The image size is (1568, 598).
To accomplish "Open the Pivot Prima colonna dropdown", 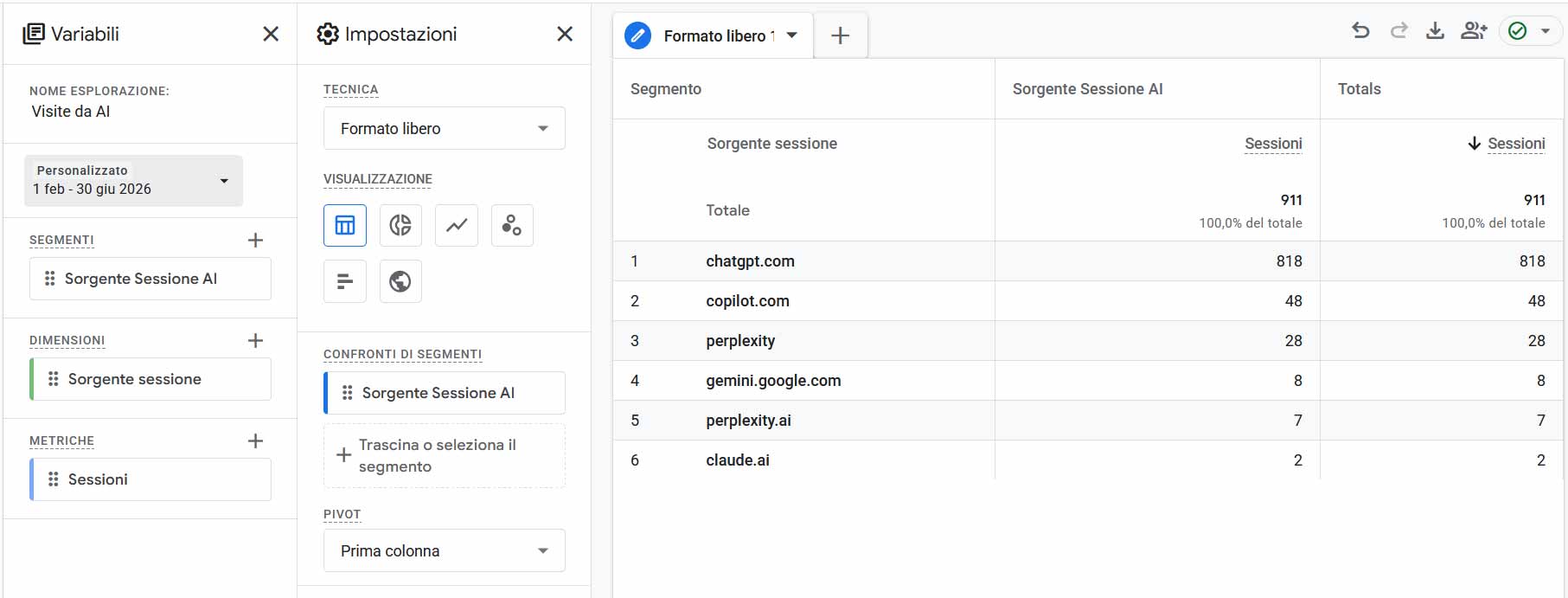I will (x=445, y=550).
